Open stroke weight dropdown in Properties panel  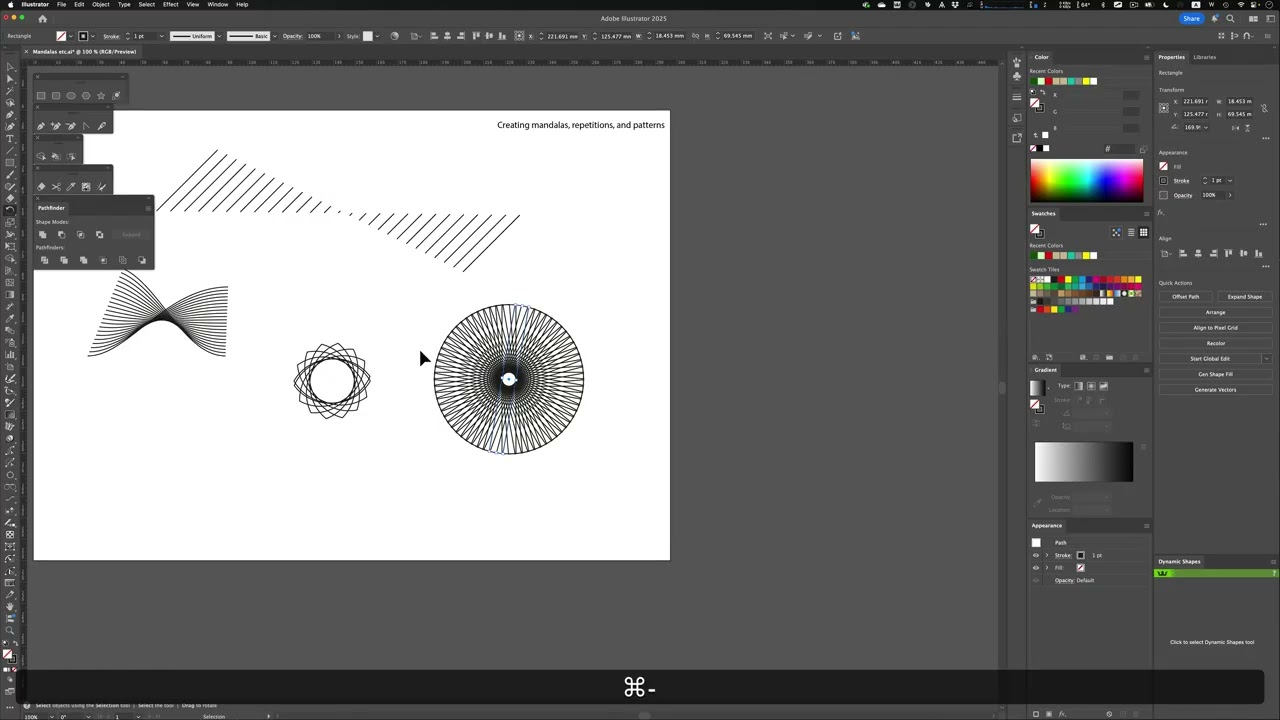pyautogui.click(x=1230, y=181)
